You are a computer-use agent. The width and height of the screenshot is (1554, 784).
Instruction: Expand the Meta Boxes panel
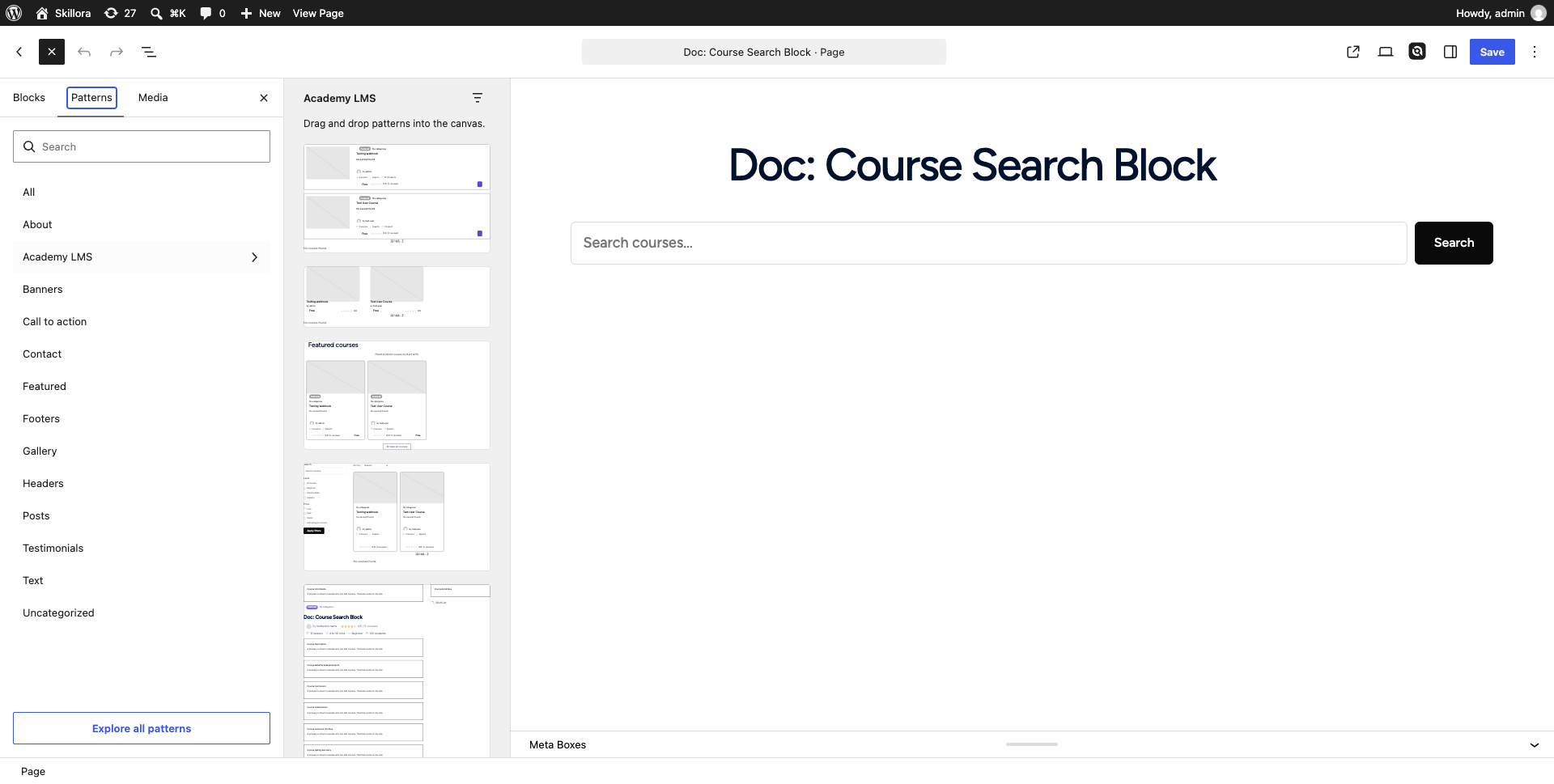click(x=1535, y=745)
